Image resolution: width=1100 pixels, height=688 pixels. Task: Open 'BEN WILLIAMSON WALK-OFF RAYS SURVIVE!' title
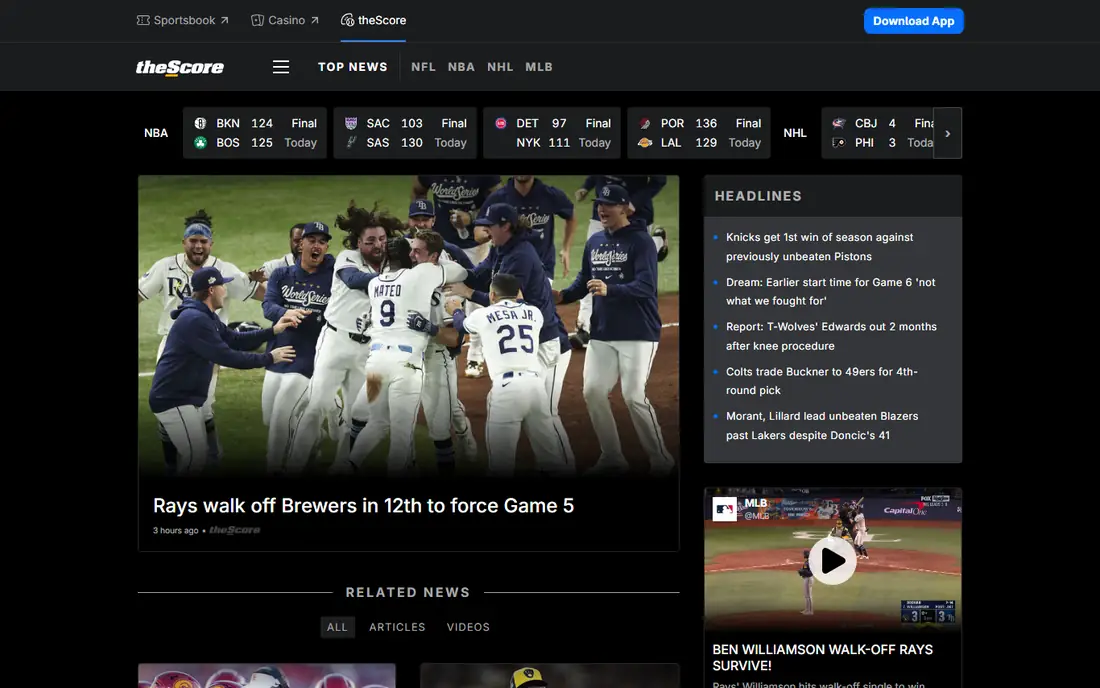pos(823,658)
